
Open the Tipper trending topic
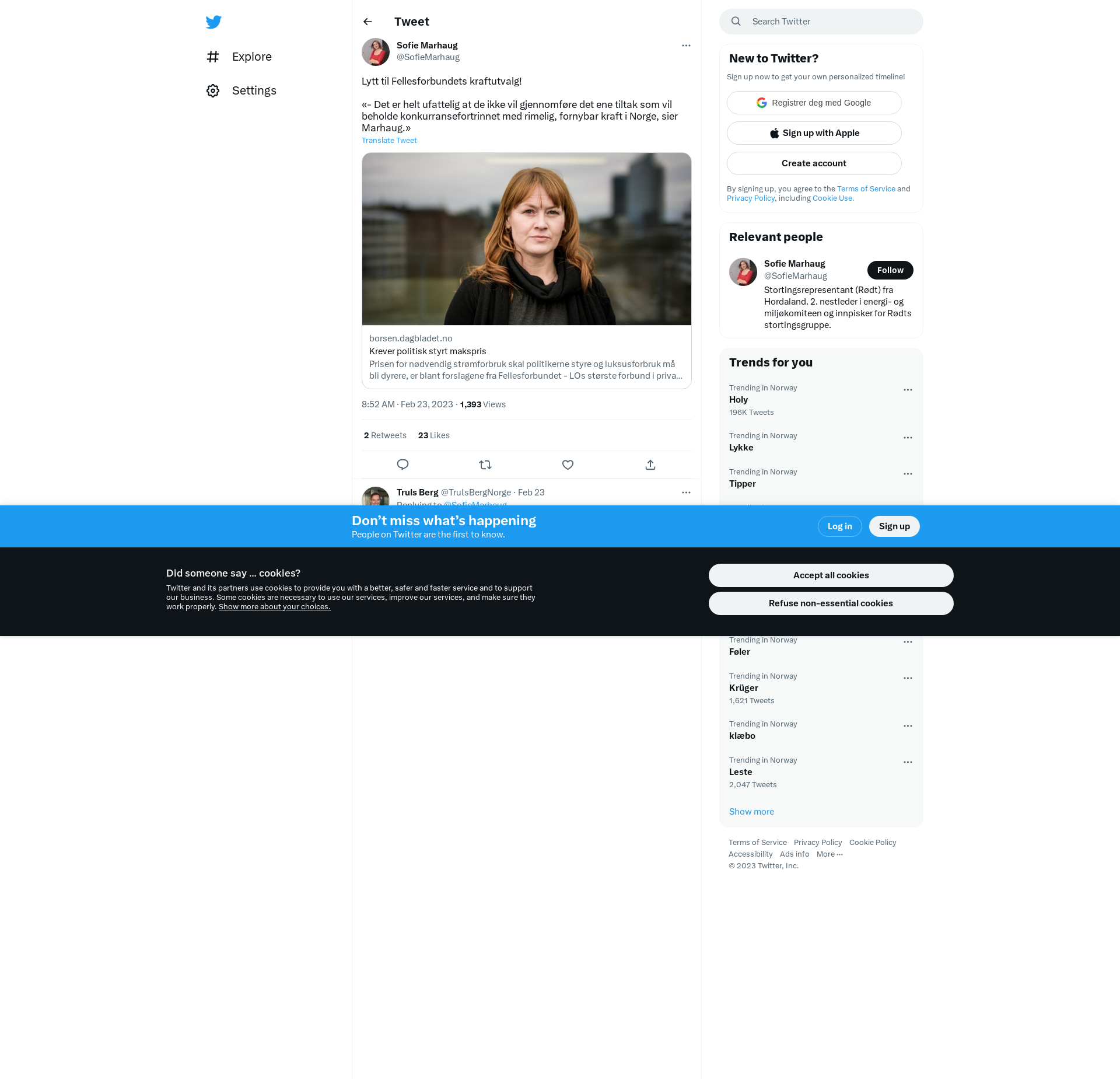[x=743, y=484]
